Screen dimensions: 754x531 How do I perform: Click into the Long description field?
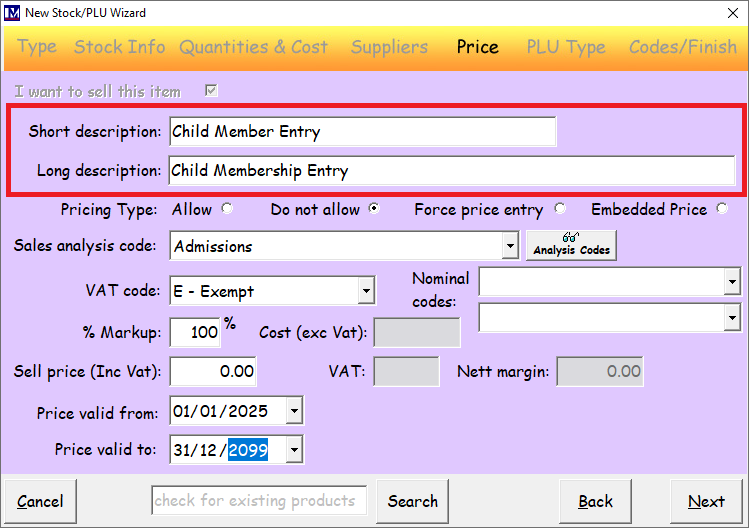pos(452,170)
